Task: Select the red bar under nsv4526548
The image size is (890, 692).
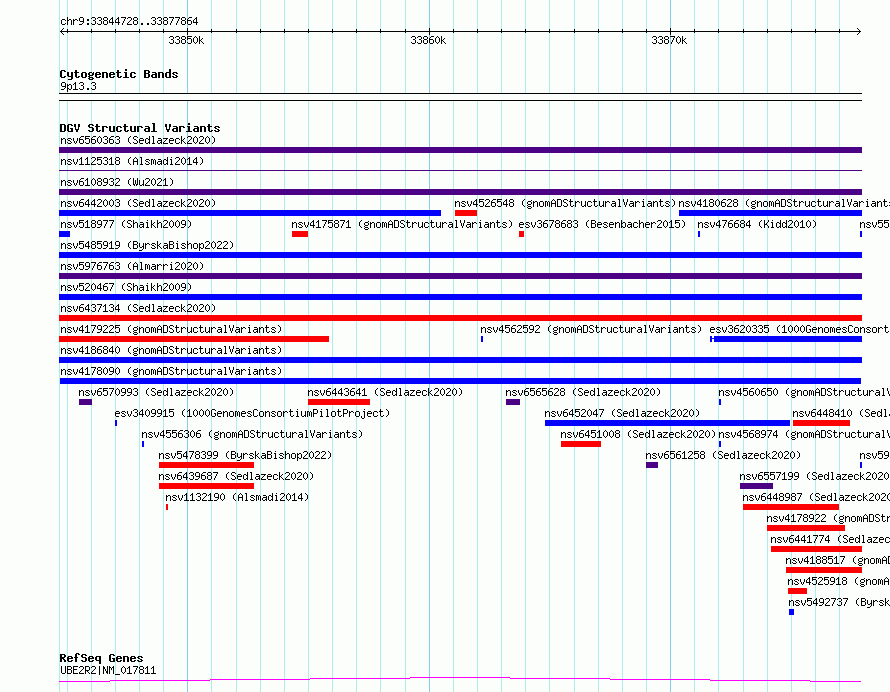Action: 465,213
